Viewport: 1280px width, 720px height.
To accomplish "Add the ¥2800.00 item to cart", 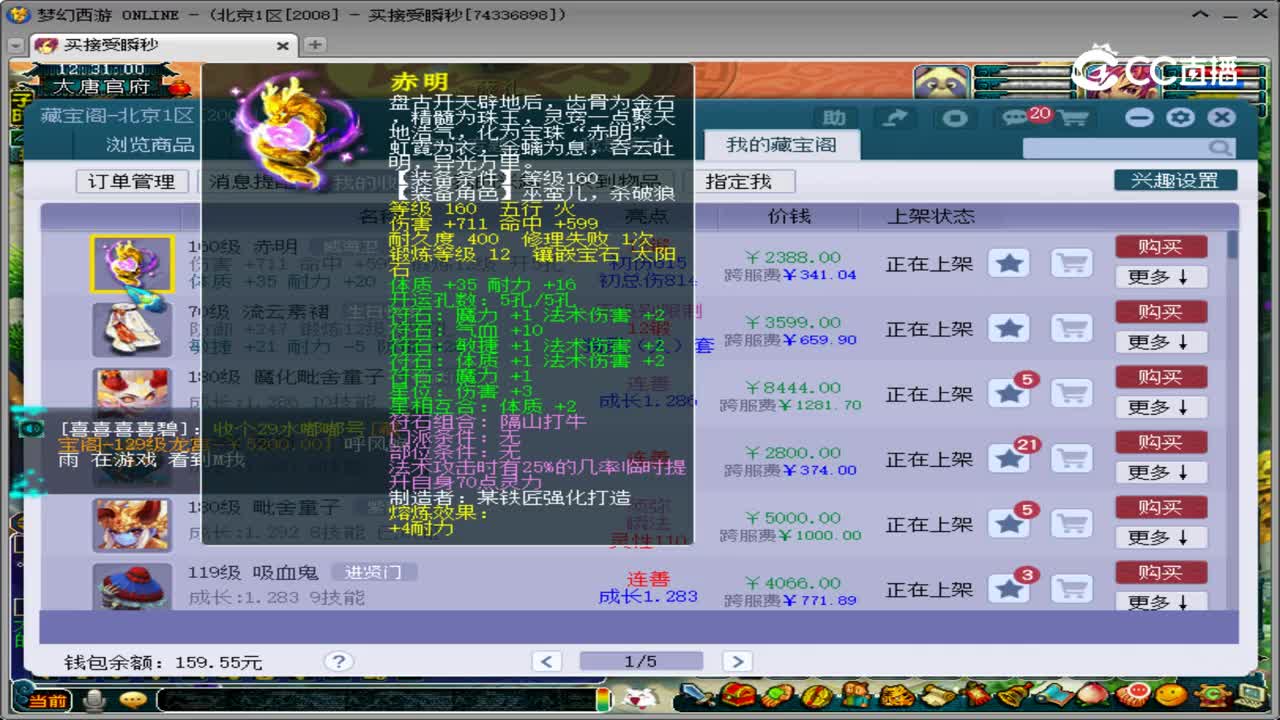I will coord(1071,459).
